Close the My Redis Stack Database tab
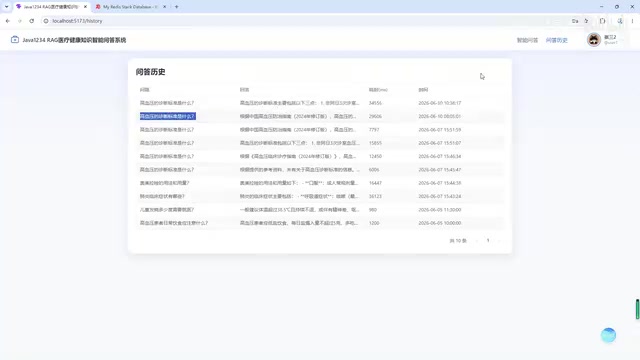The height and width of the screenshot is (360, 640). (164, 7)
